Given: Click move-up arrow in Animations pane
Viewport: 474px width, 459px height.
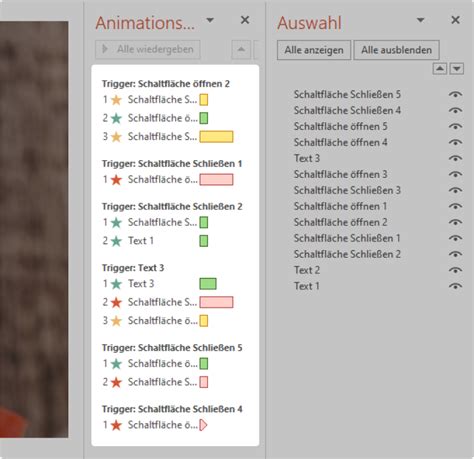Looking at the screenshot, I should click(x=241, y=49).
